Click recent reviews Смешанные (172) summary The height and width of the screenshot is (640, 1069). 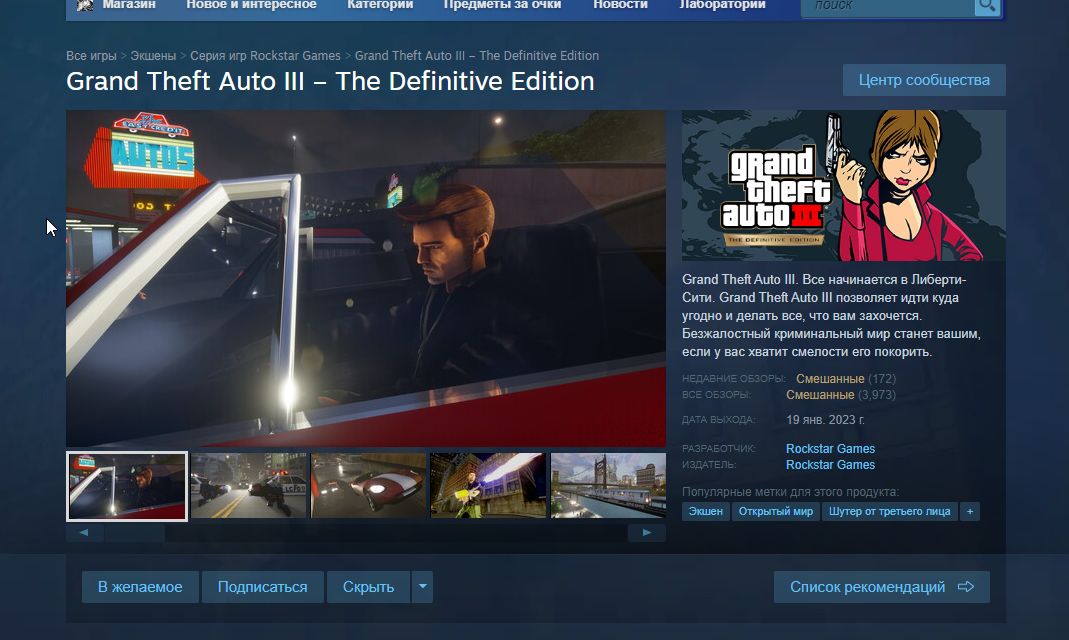(846, 378)
